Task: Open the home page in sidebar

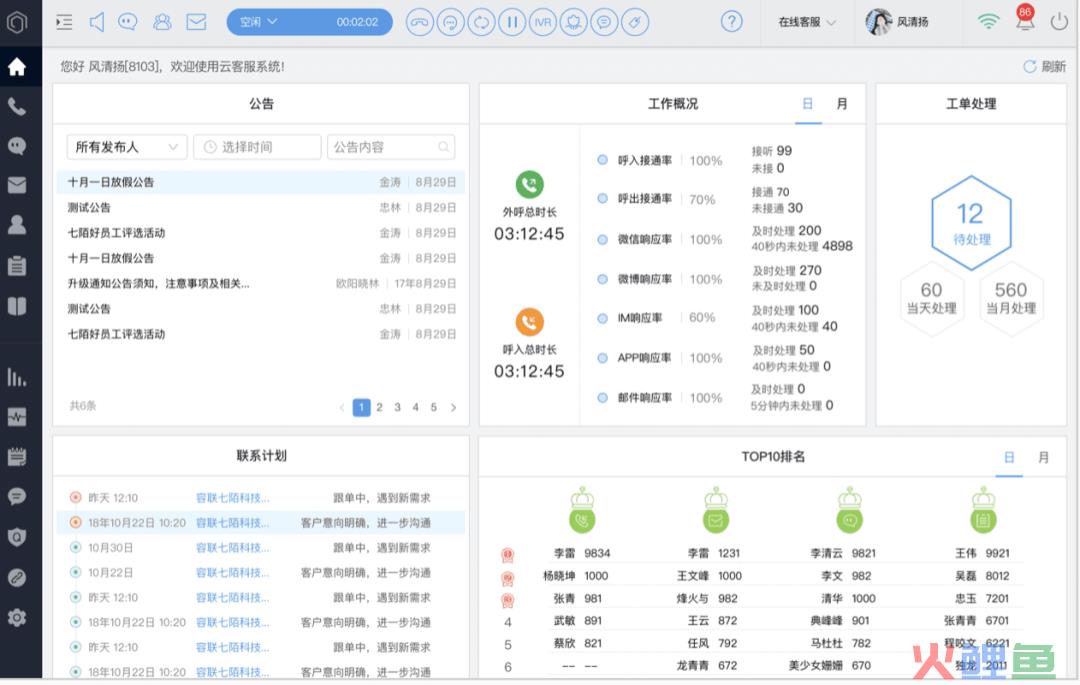Action: [x=17, y=67]
